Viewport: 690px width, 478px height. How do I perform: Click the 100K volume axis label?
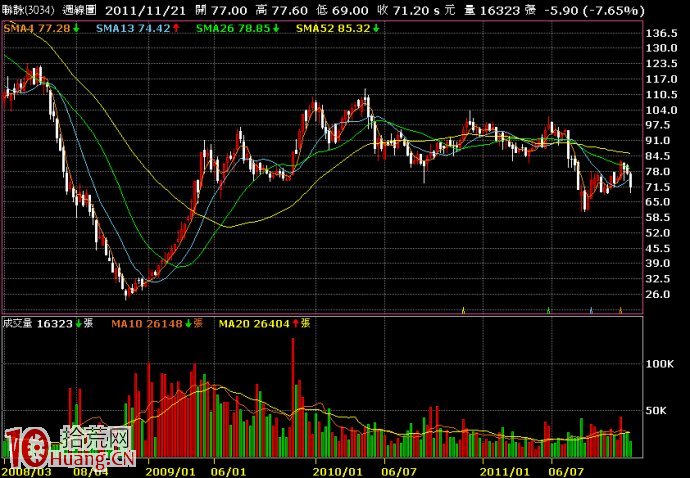click(660, 364)
